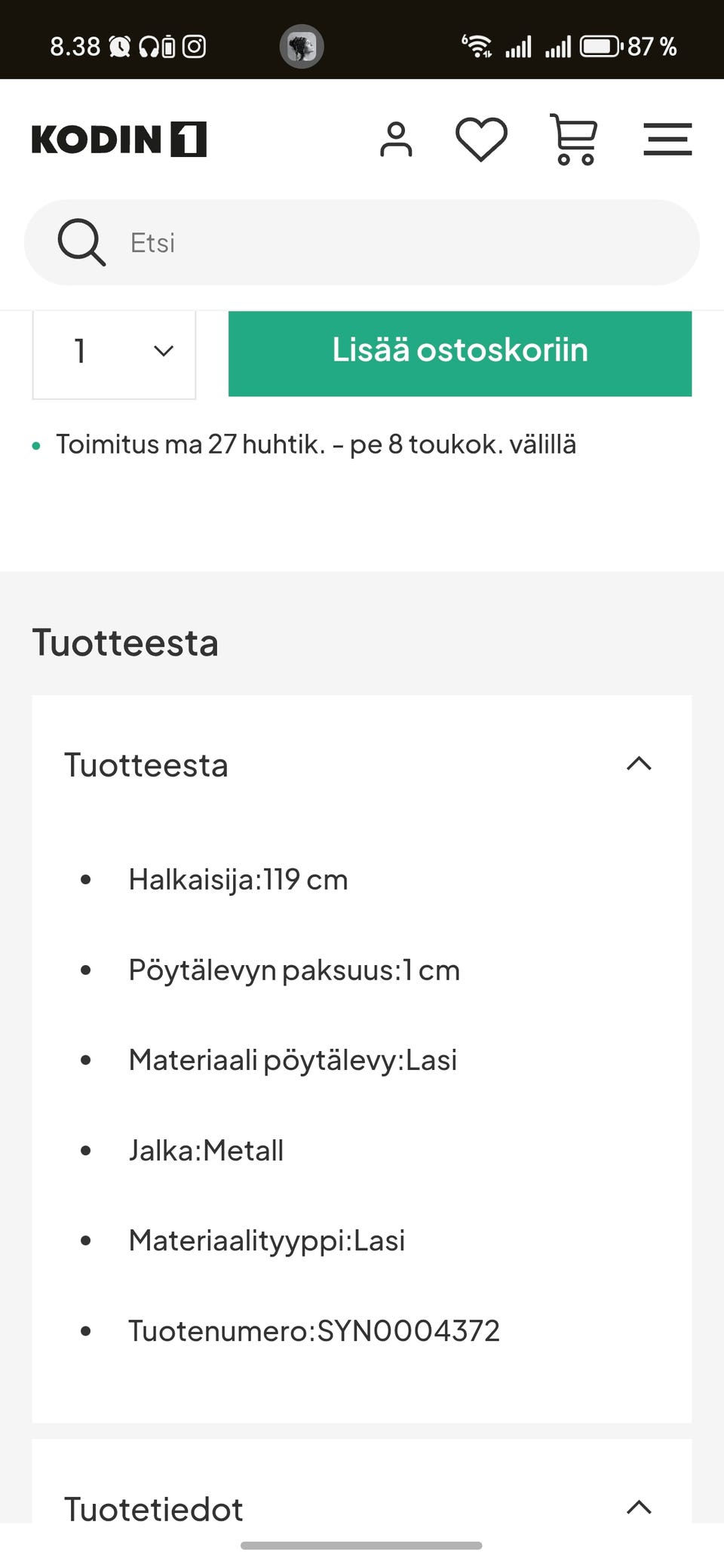Image resolution: width=724 pixels, height=1568 pixels.
Task: Tap the search magnifier icon
Action: click(81, 242)
